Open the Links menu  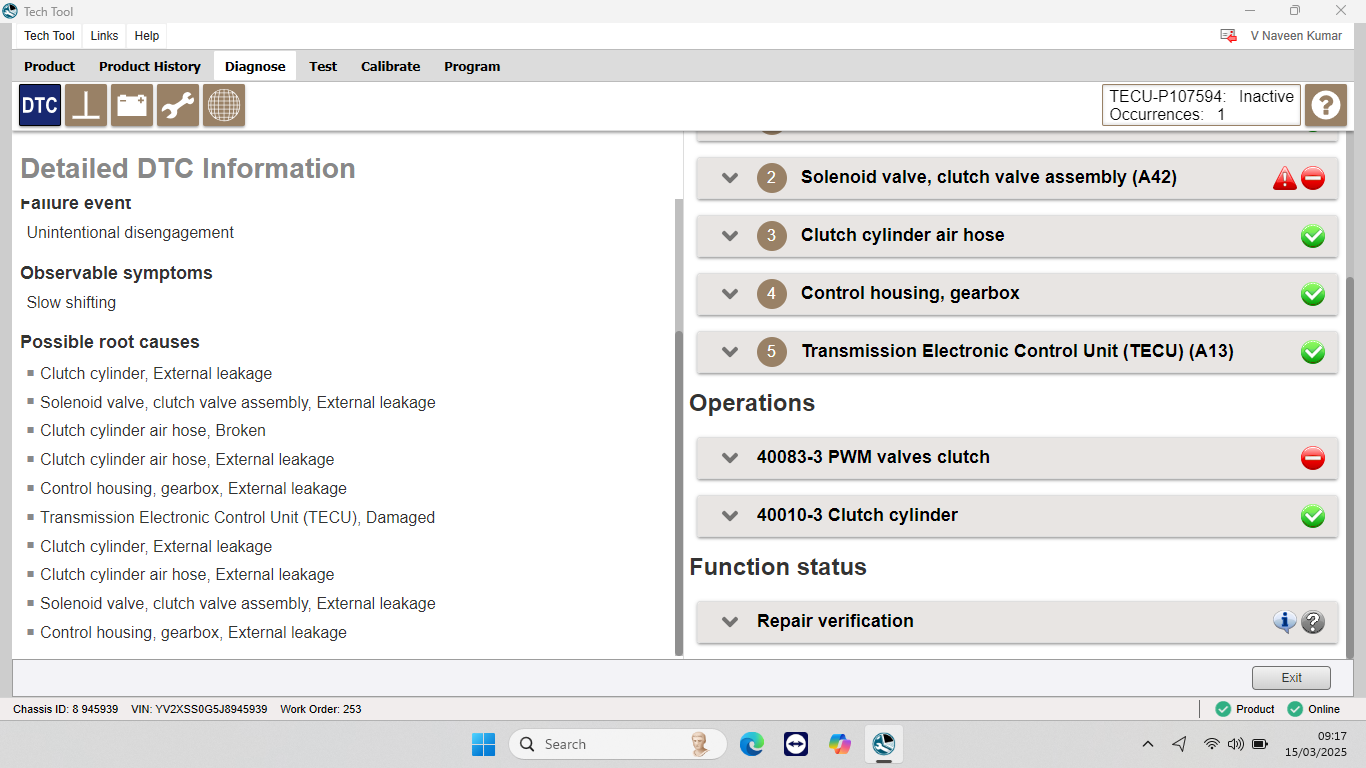(104, 36)
